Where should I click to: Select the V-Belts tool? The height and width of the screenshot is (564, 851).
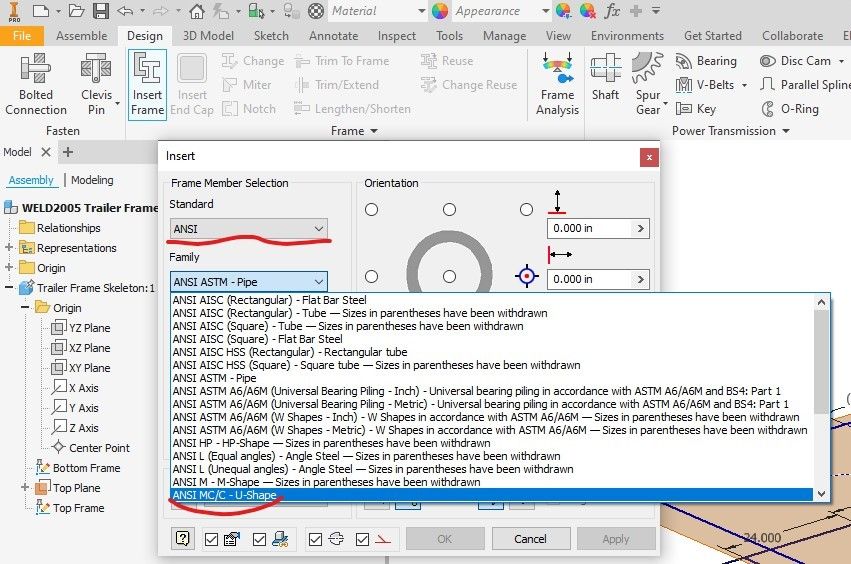click(x=705, y=85)
